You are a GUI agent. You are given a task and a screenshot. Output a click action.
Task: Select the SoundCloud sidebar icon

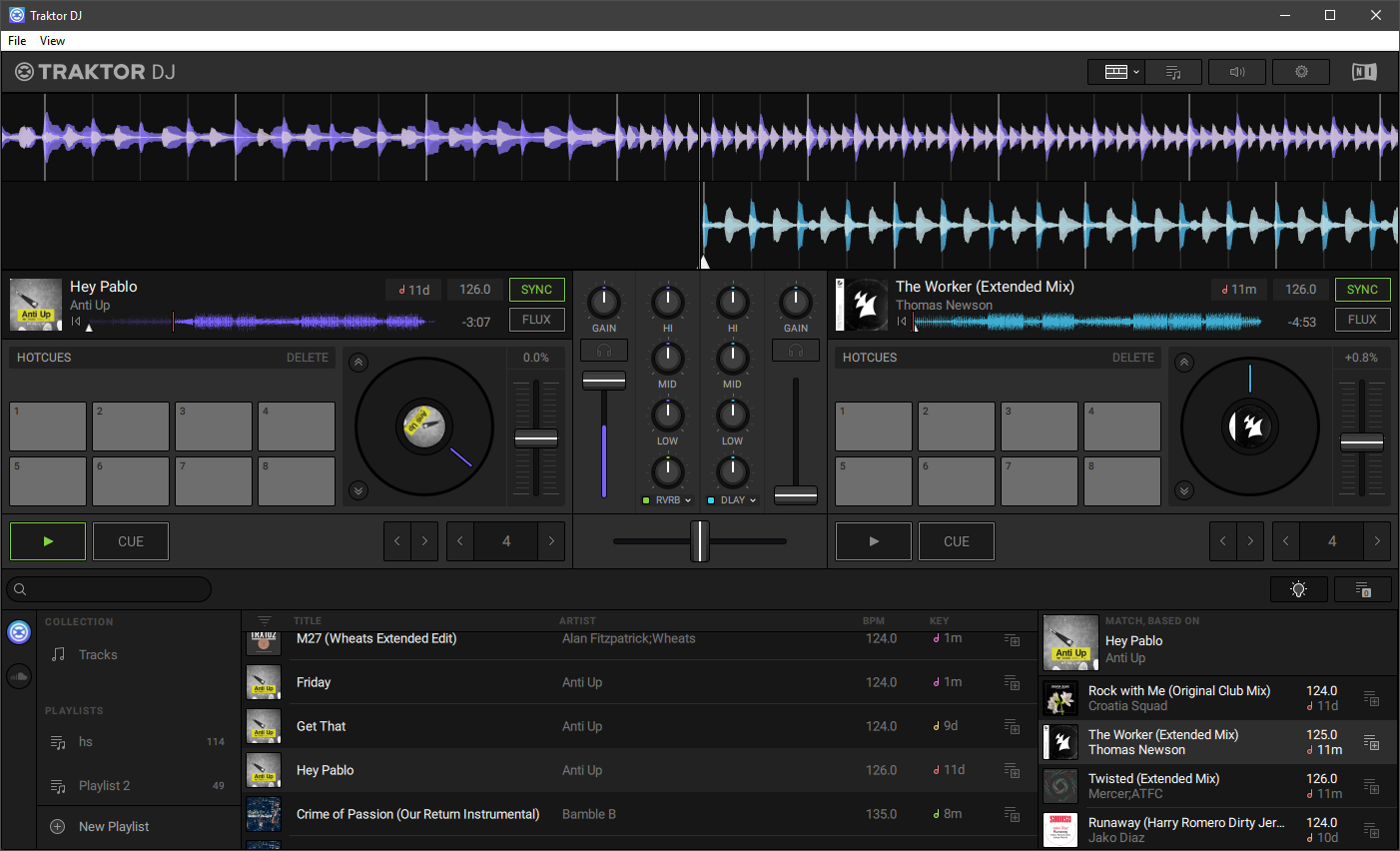coord(19,676)
